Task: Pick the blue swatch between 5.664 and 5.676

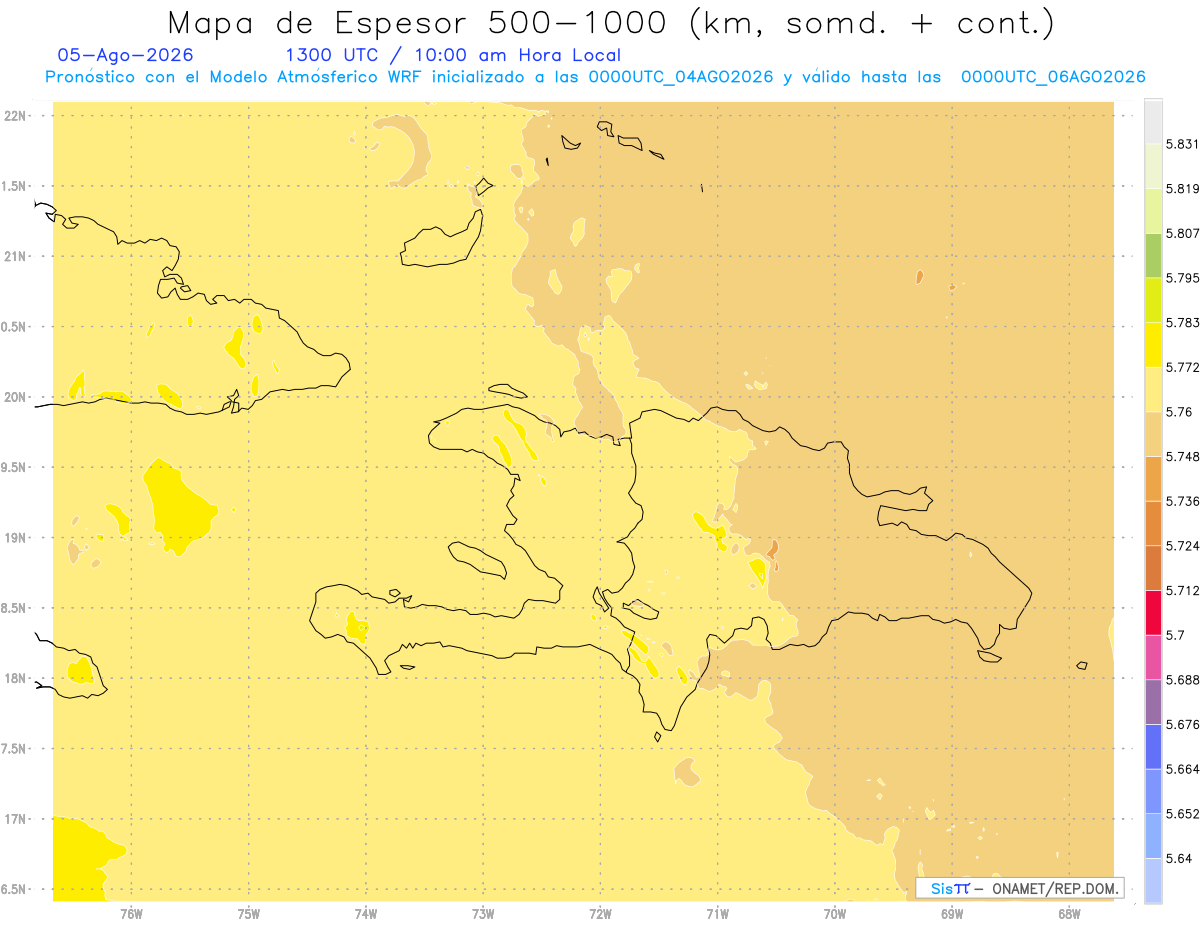Action: pyautogui.click(x=1153, y=747)
